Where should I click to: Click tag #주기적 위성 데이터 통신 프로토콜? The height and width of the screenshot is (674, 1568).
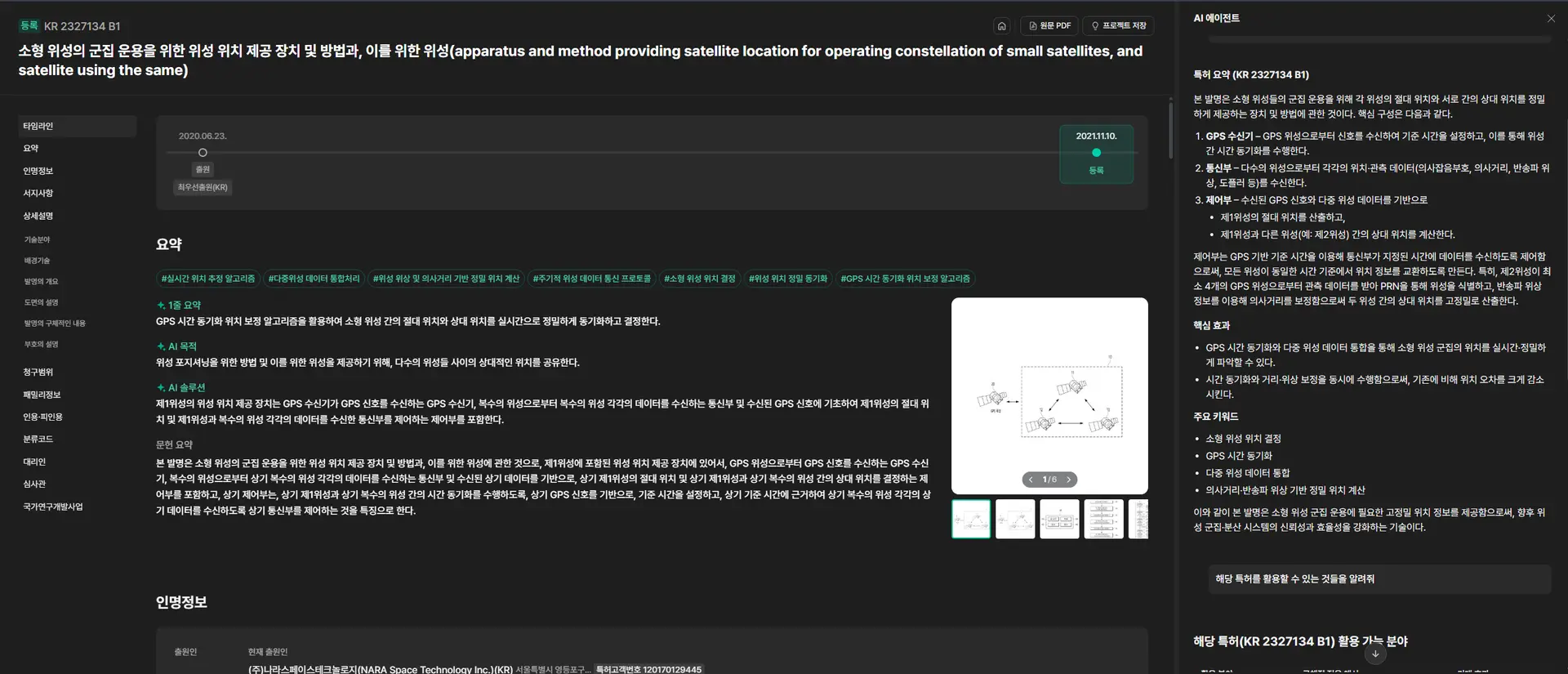click(x=592, y=279)
